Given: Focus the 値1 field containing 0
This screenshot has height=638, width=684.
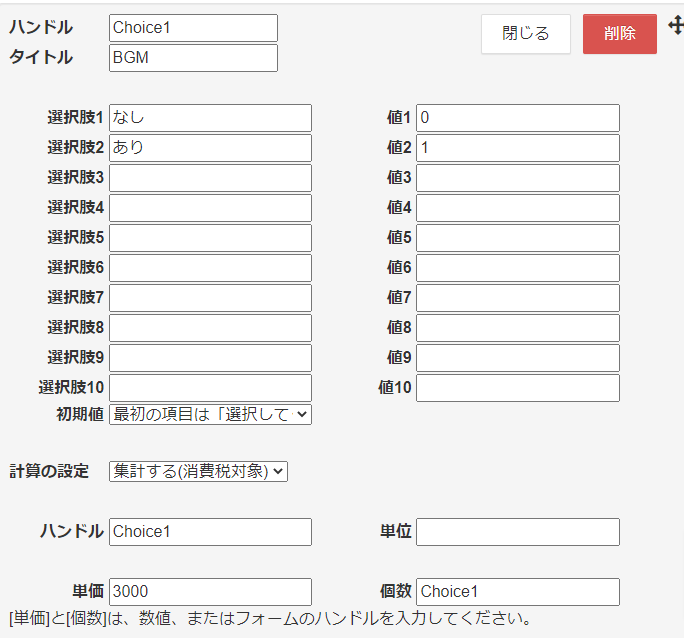Looking at the screenshot, I should pyautogui.click(x=517, y=118).
